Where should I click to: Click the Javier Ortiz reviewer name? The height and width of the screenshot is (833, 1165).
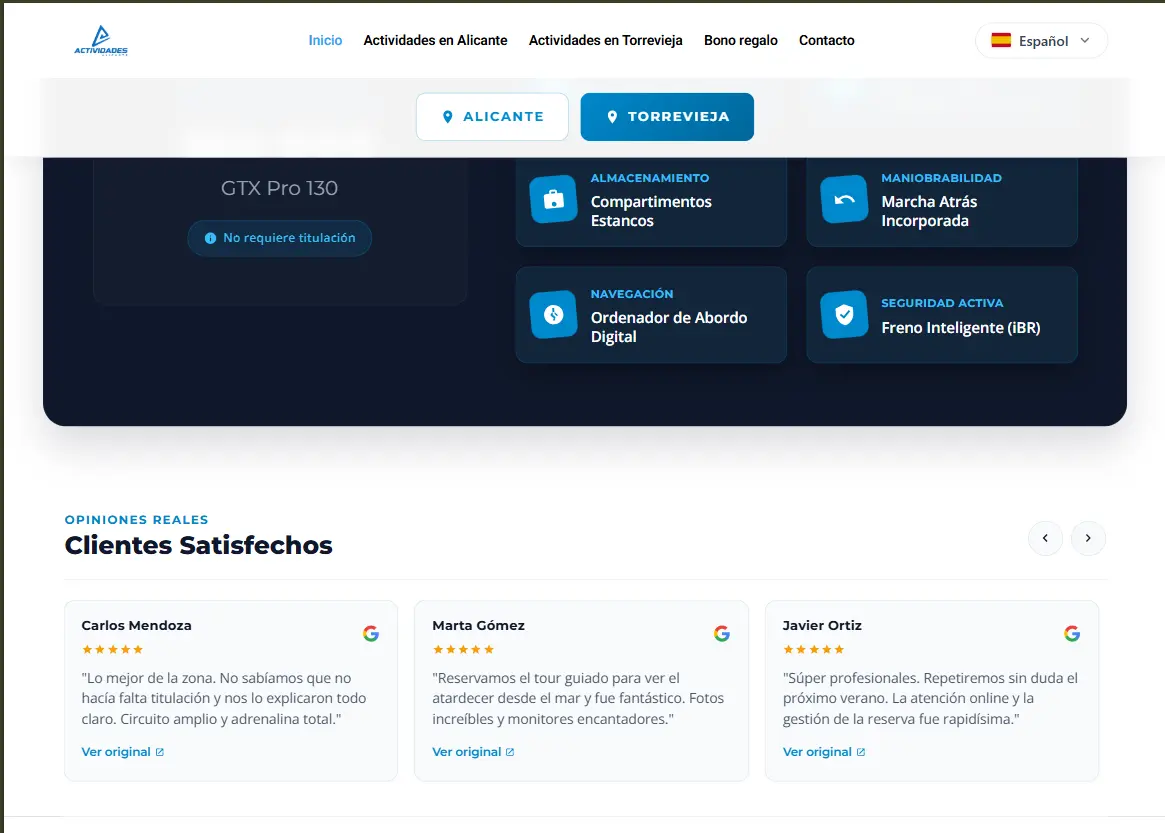(822, 626)
